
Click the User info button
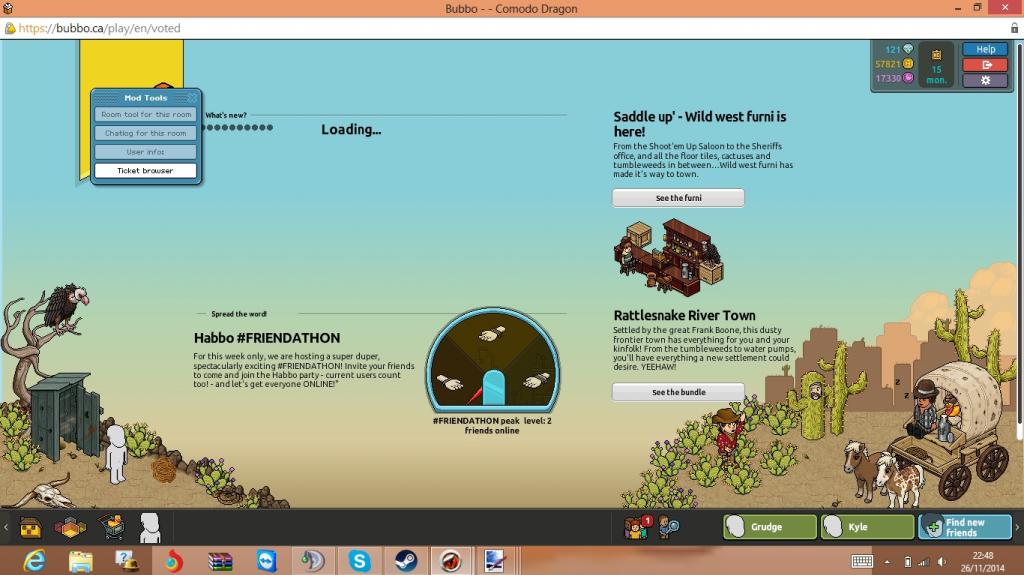pos(146,152)
